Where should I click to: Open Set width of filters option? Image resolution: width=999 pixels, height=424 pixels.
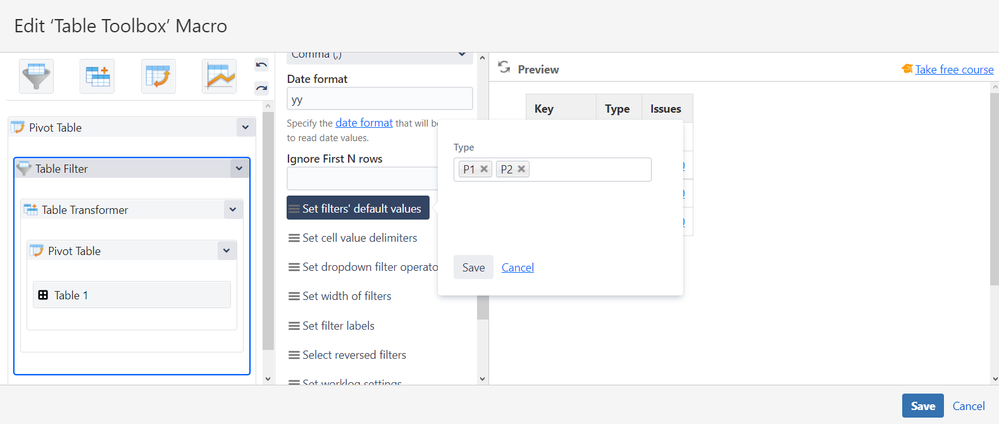(340, 296)
